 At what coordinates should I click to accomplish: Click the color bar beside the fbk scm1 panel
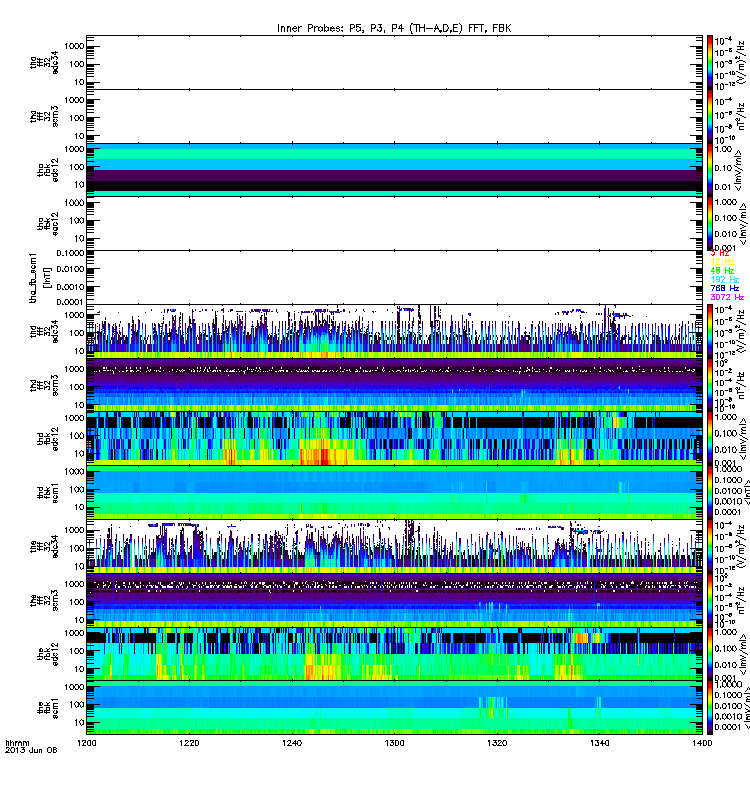pyautogui.click(x=710, y=708)
